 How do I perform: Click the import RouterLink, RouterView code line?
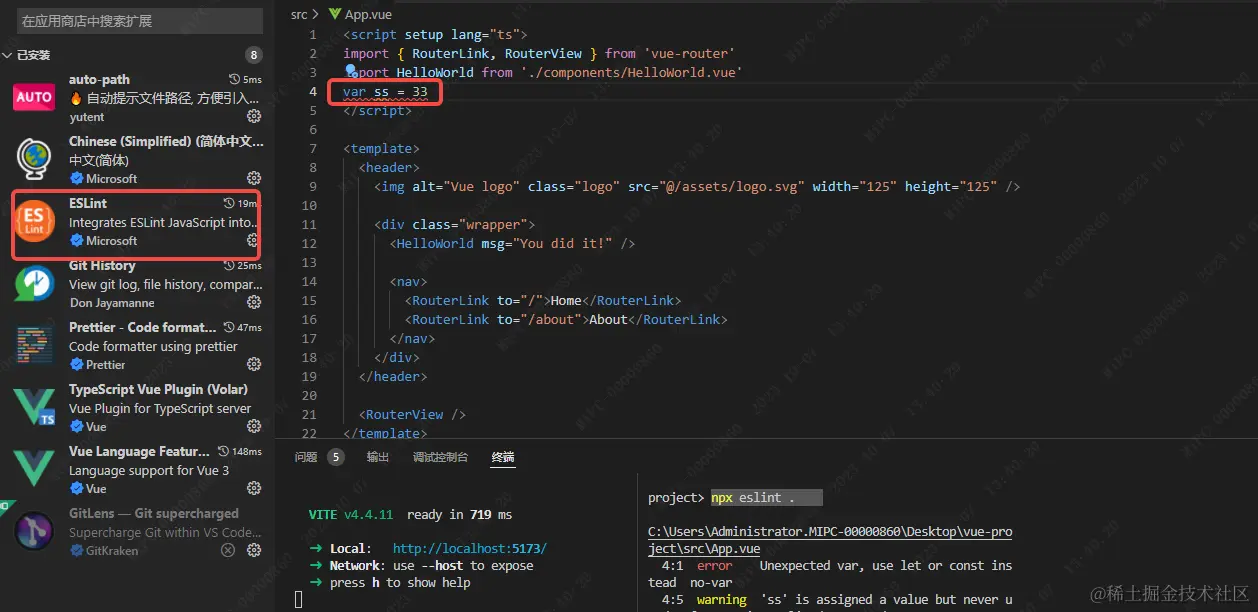point(539,53)
